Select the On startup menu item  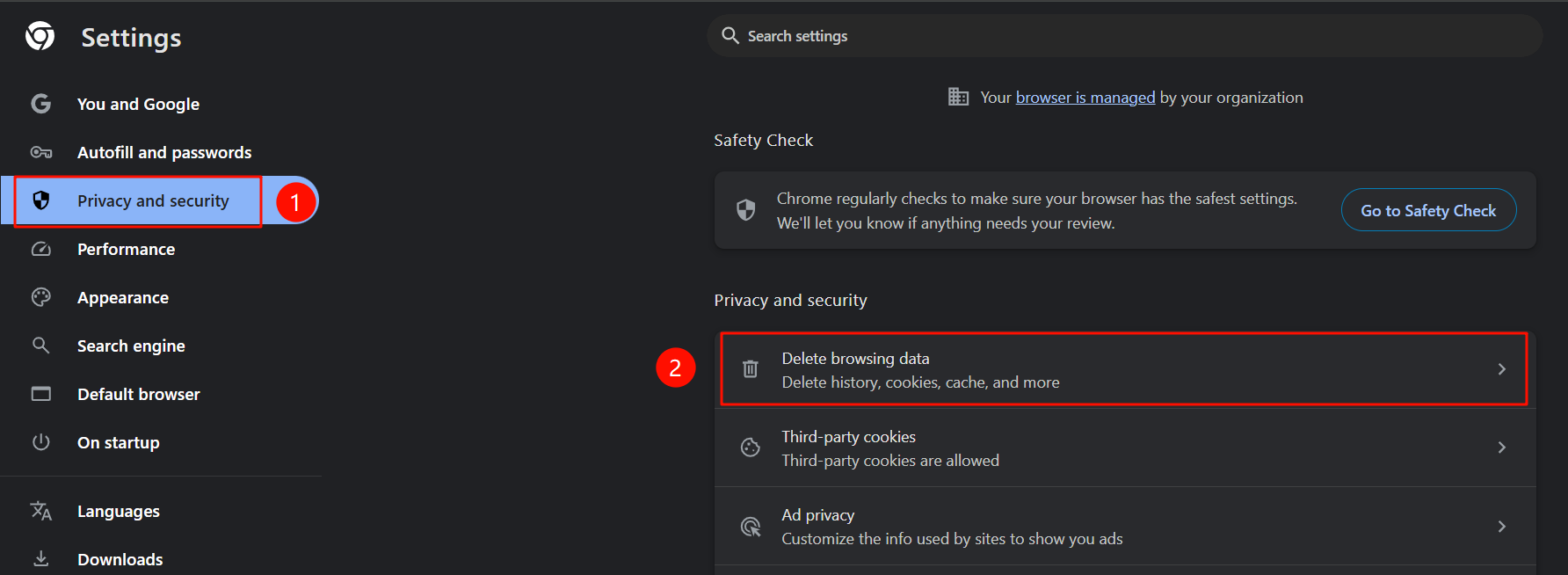(x=119, y=441)
